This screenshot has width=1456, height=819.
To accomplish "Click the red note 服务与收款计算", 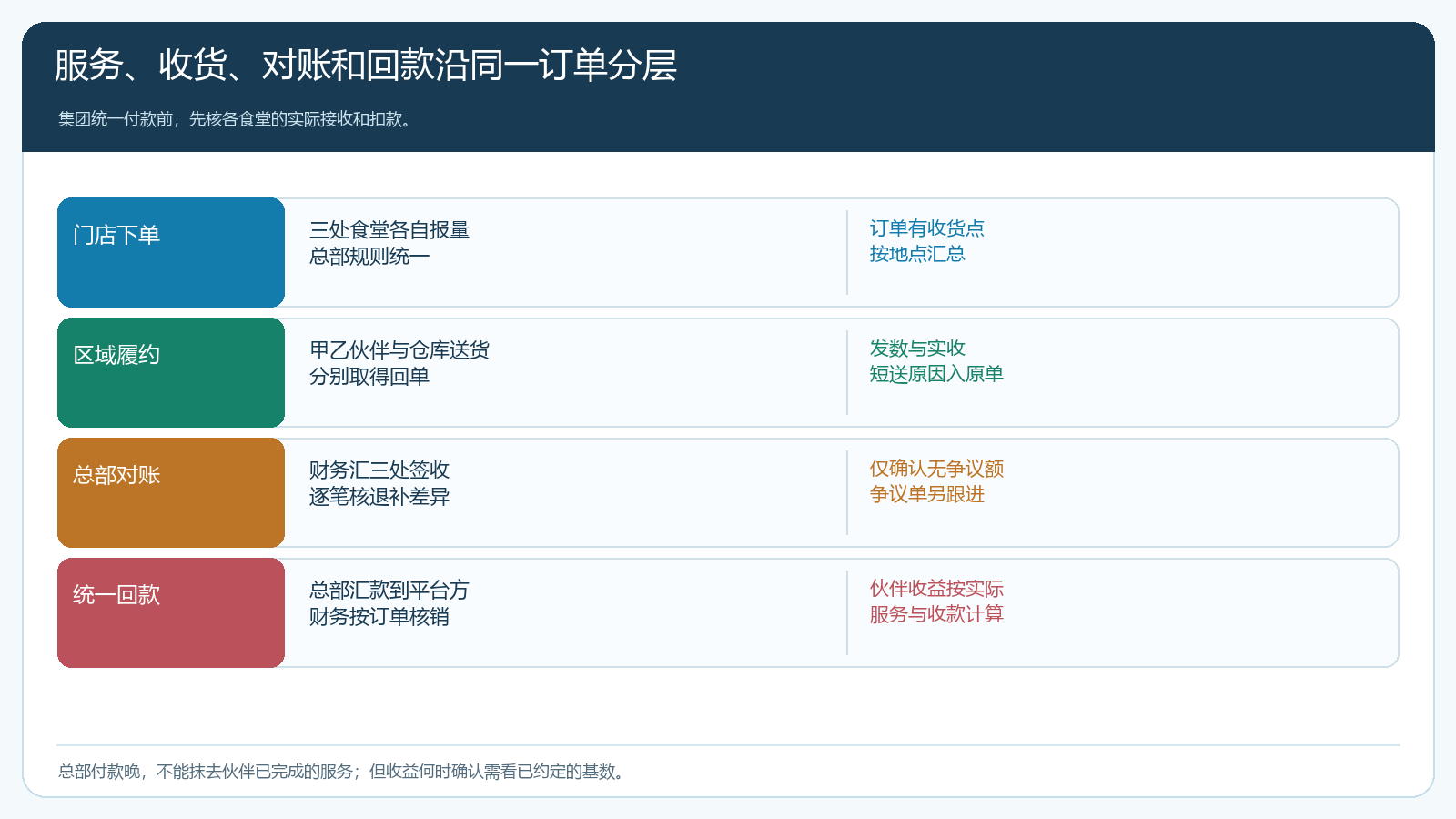I will click(x=936, y=614).
